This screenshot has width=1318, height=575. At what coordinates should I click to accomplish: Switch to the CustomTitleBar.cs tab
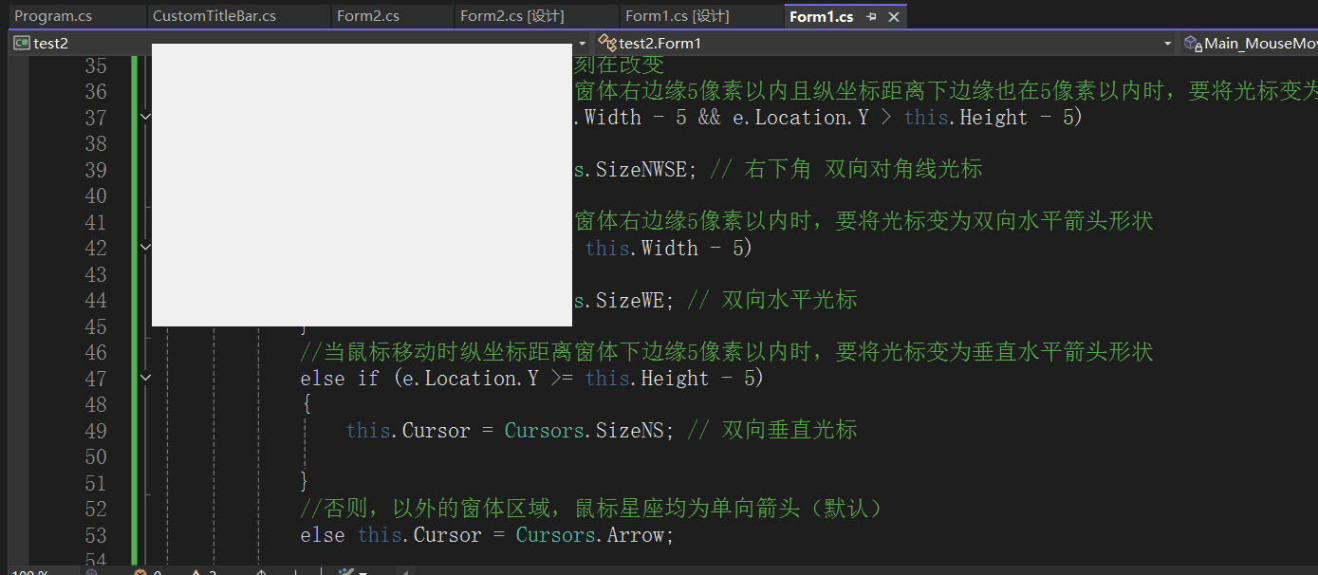tap(214, 16)
